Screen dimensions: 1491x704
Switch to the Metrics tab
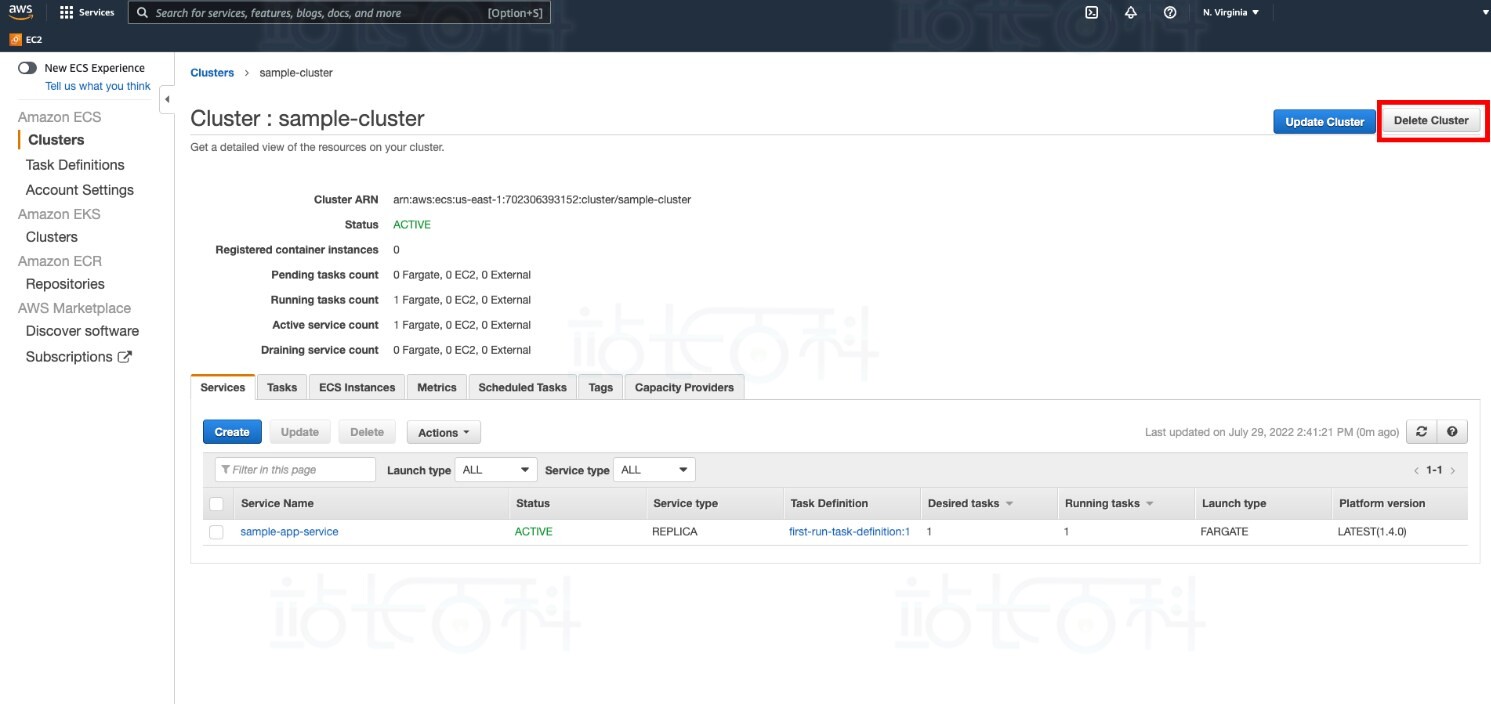[x=437, y=387]
